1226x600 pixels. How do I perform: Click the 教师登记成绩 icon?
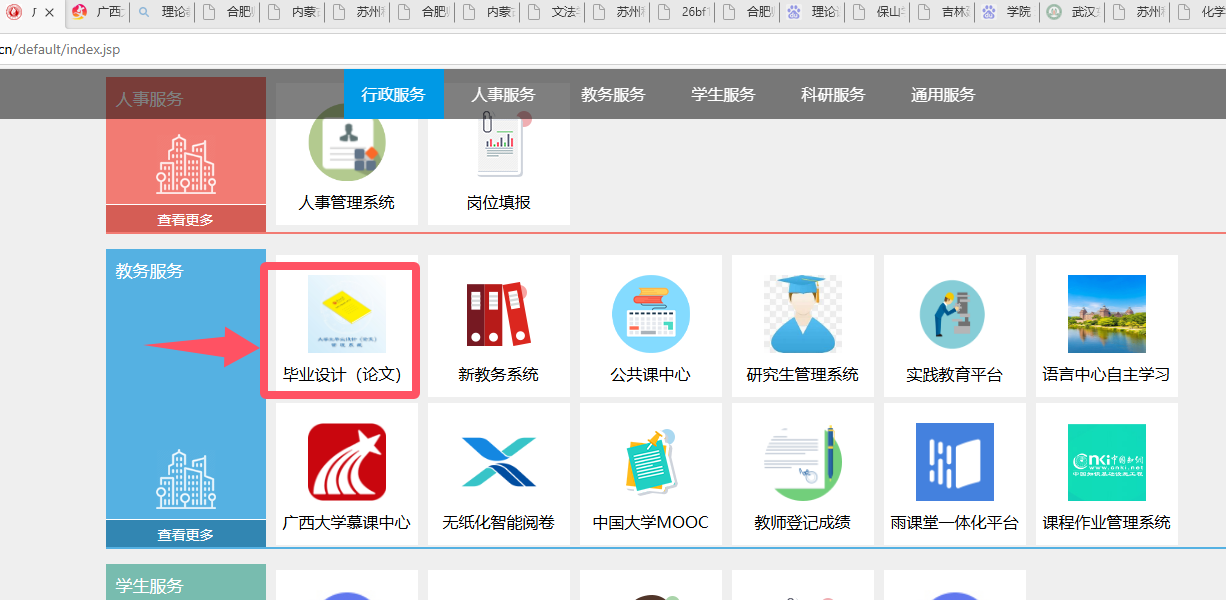point(802,462)
